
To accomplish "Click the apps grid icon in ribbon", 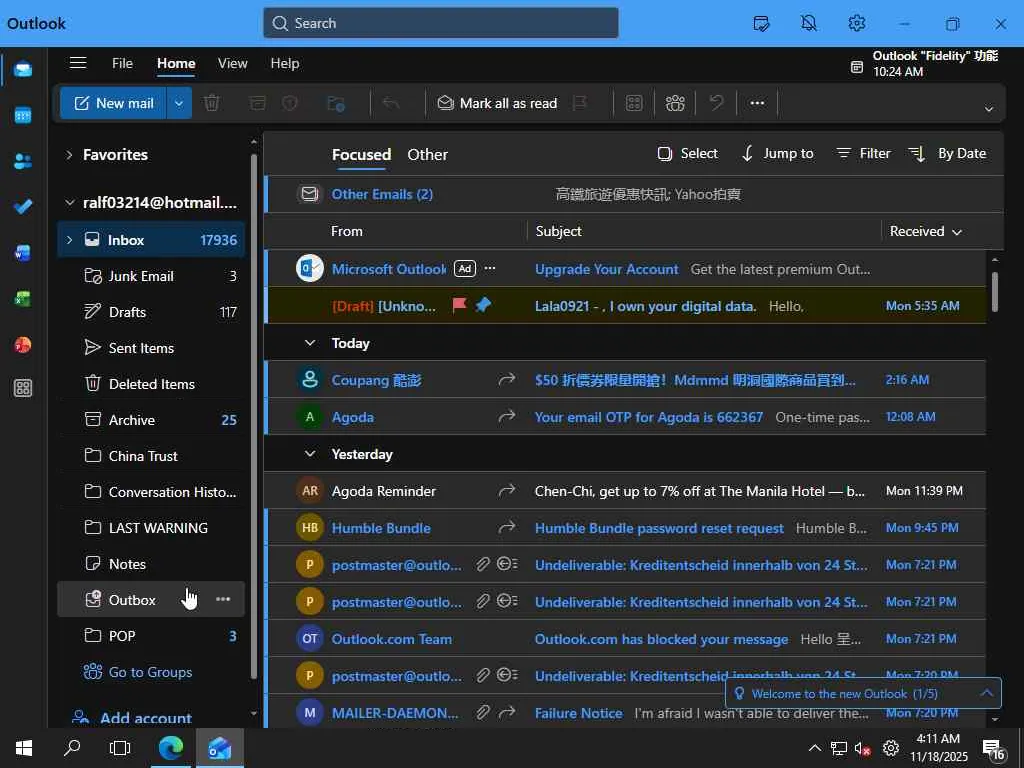I will click(634, 103).
